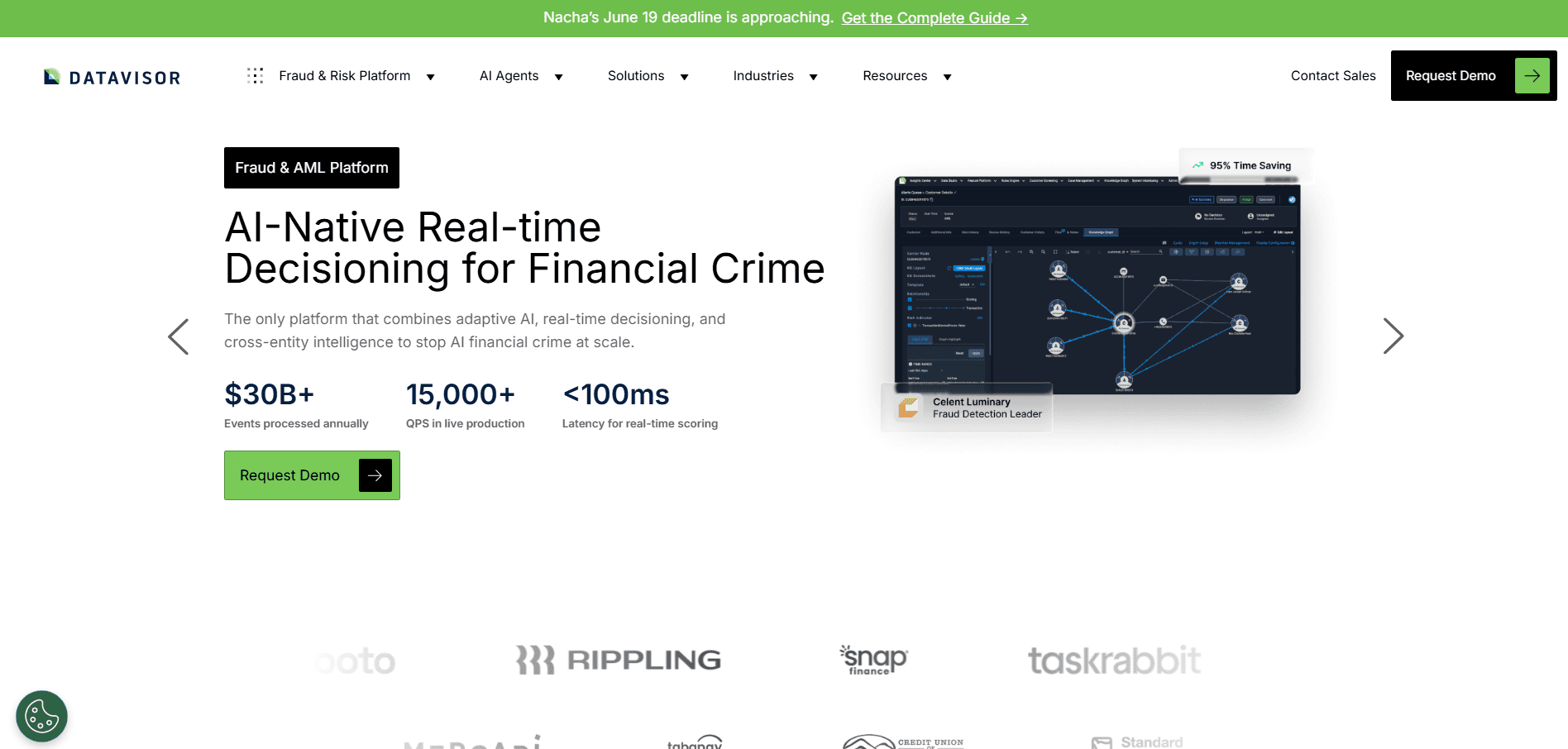Image resolution: width=1568 pixels, height=749 pixels.
Task: Open the Solutions menu
Action: click(x=636, y=76)
